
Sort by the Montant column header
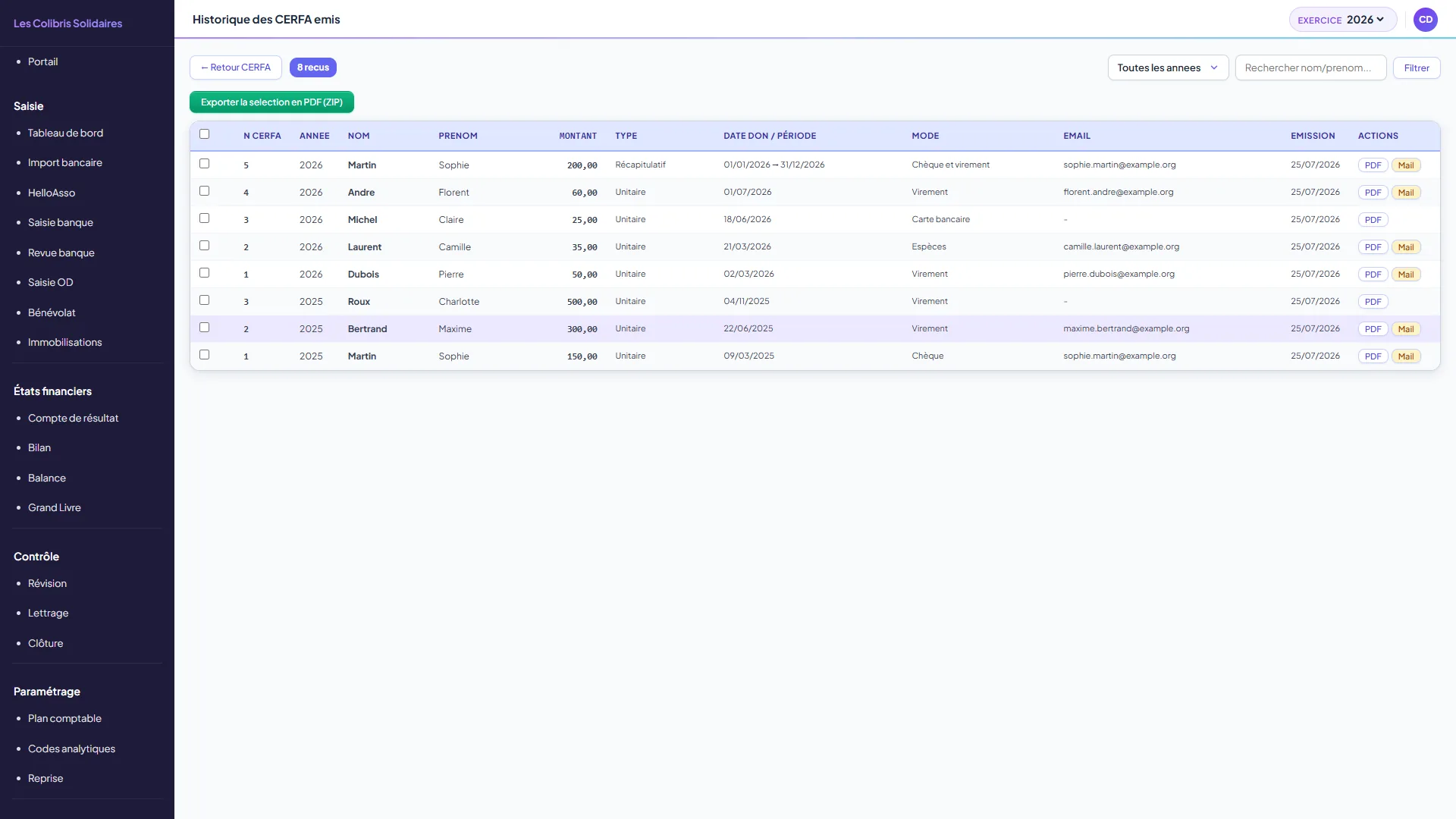[x=578, y=136]
